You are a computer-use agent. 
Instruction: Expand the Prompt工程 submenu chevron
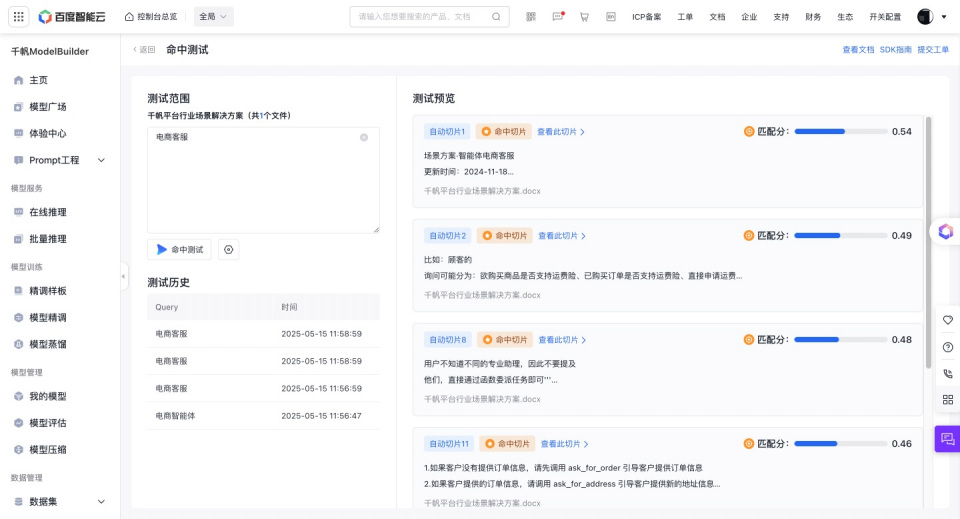click(x=101, y=160)
